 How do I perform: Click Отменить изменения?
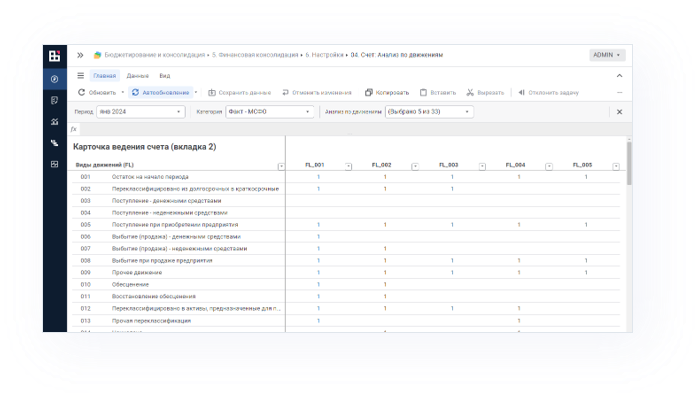click(x=317, y=93)
